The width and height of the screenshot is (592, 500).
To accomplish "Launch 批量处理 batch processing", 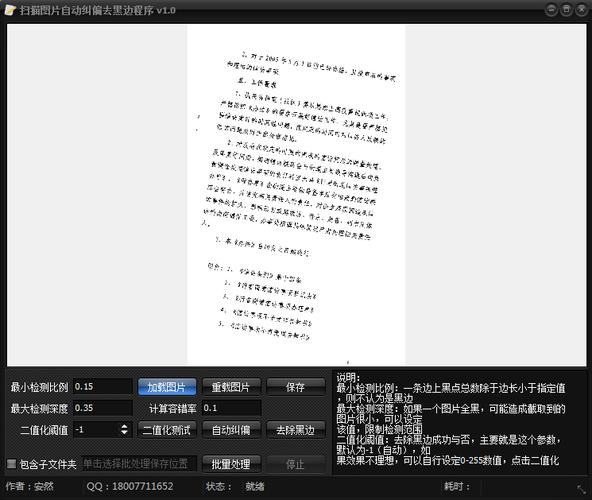I will [x=231, y=464].
